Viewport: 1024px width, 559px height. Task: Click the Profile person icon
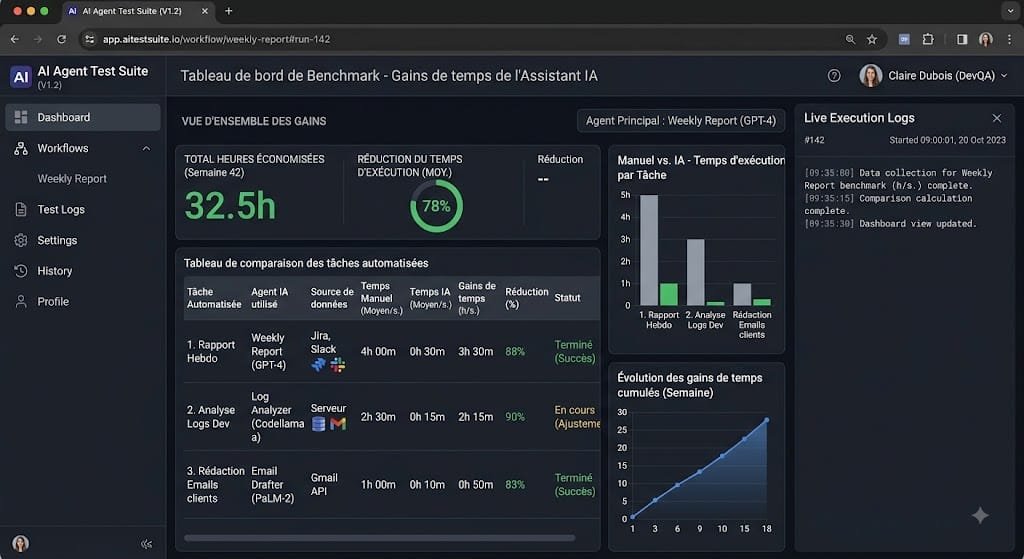[x=21, y=301]
